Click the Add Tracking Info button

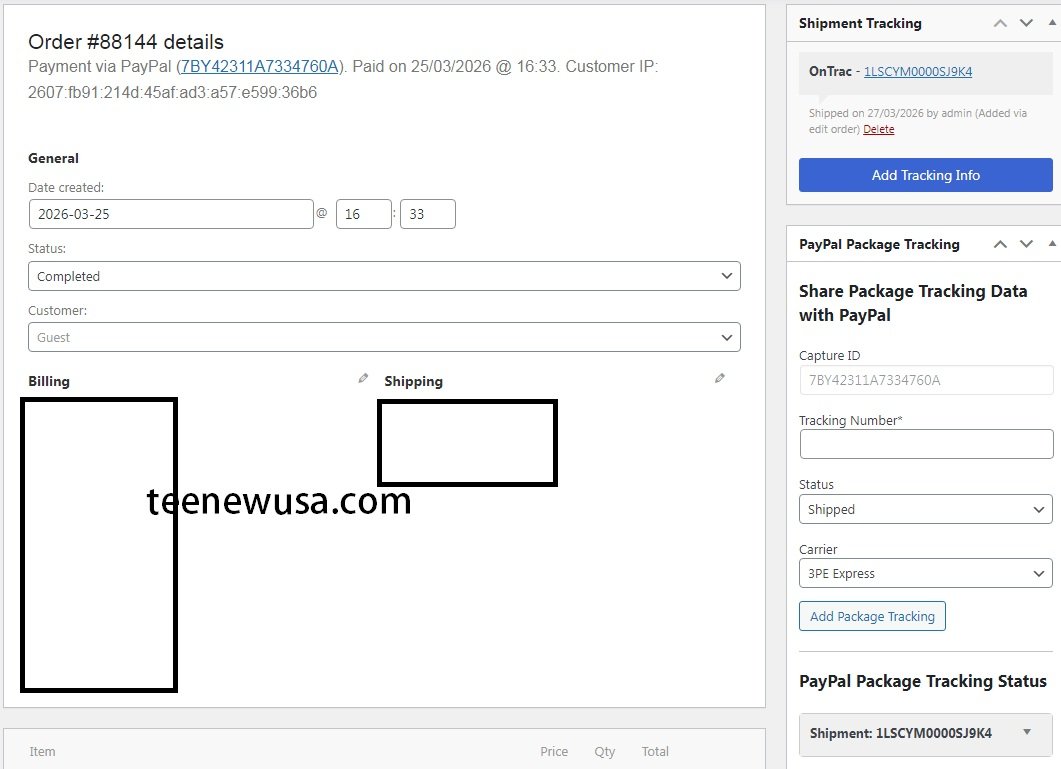pyautogui.click(x=925, y=175)
